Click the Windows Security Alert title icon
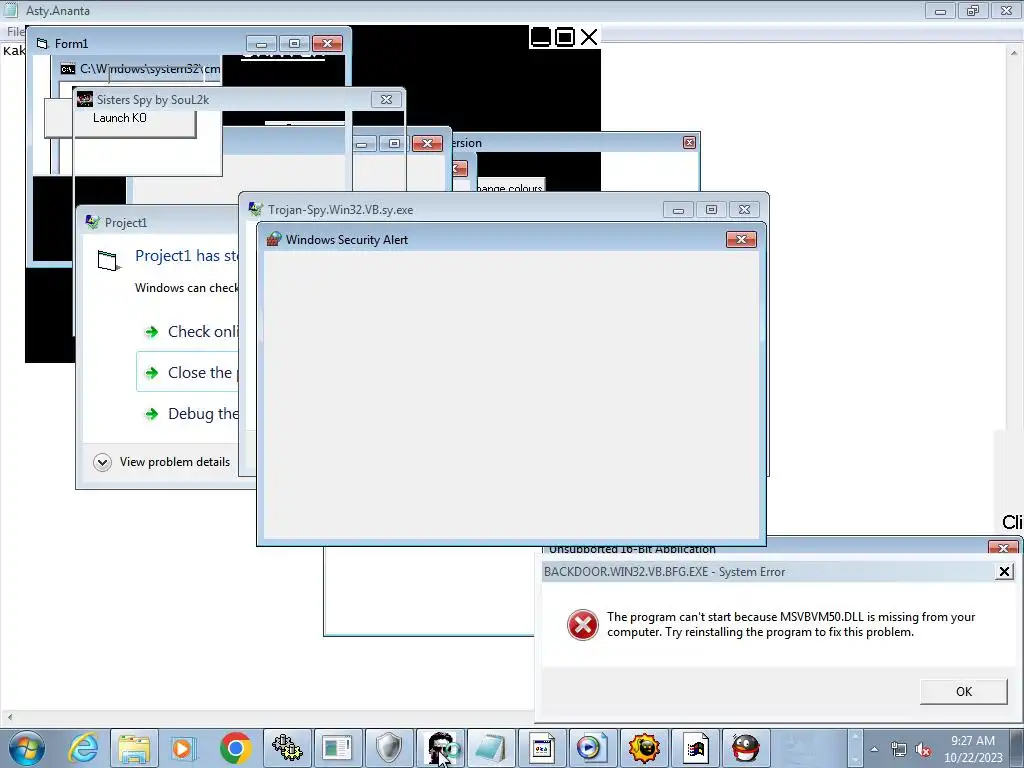This screenshot has width=1024, height=768. (x=274, y=240)
